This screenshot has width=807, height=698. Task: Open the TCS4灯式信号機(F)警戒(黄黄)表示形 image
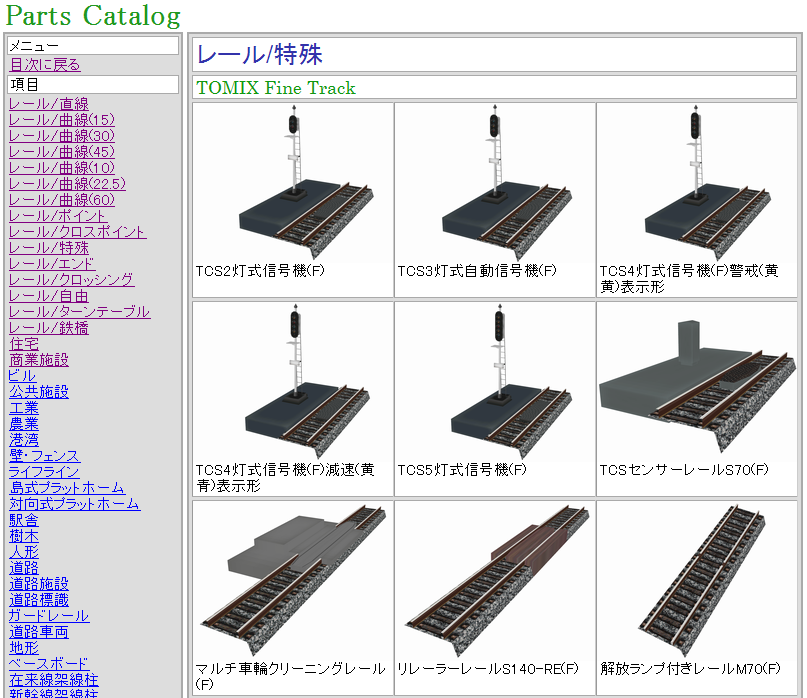pos(696,183)
